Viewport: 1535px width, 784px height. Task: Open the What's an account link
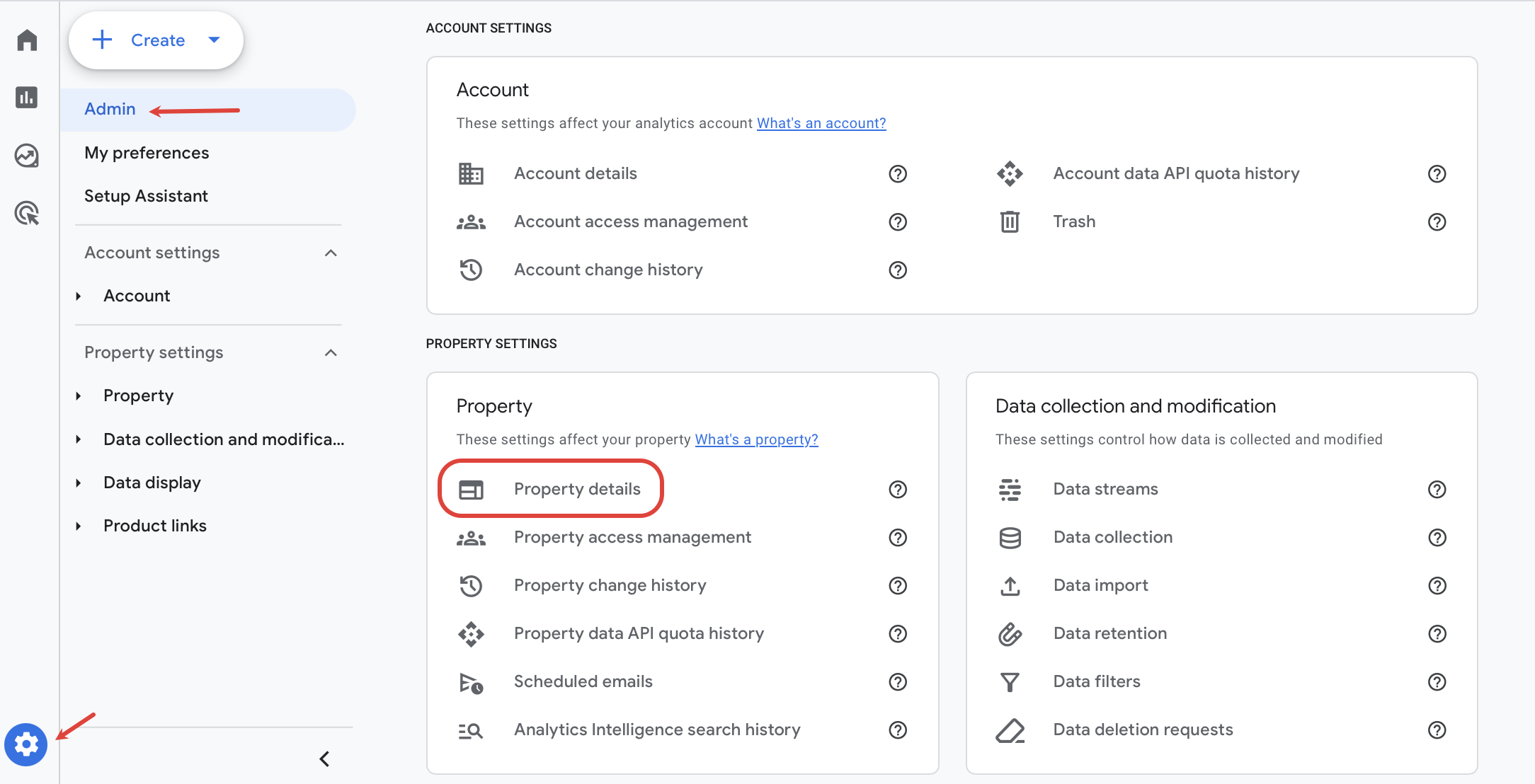[x=821, y=122]
